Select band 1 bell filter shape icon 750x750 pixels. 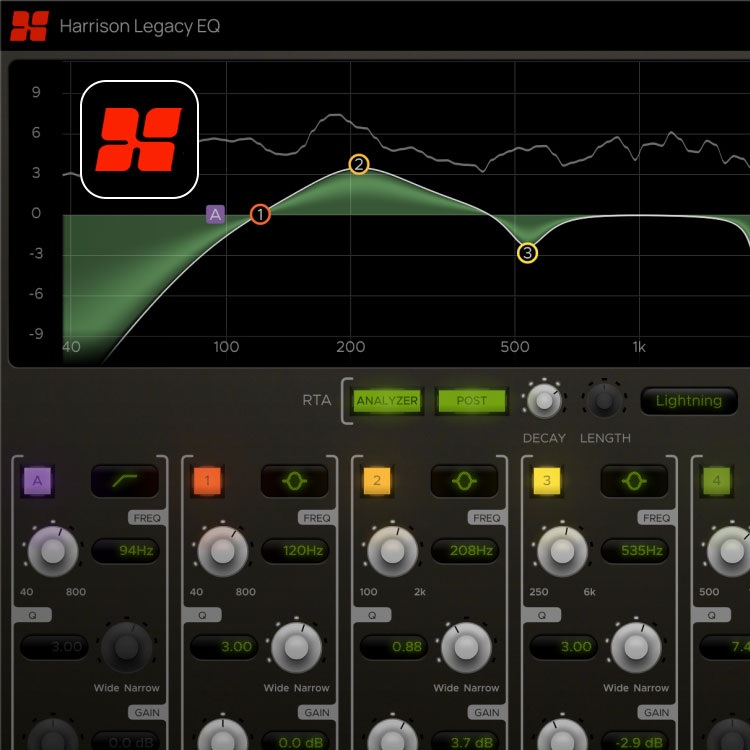(x=296, y=482)
